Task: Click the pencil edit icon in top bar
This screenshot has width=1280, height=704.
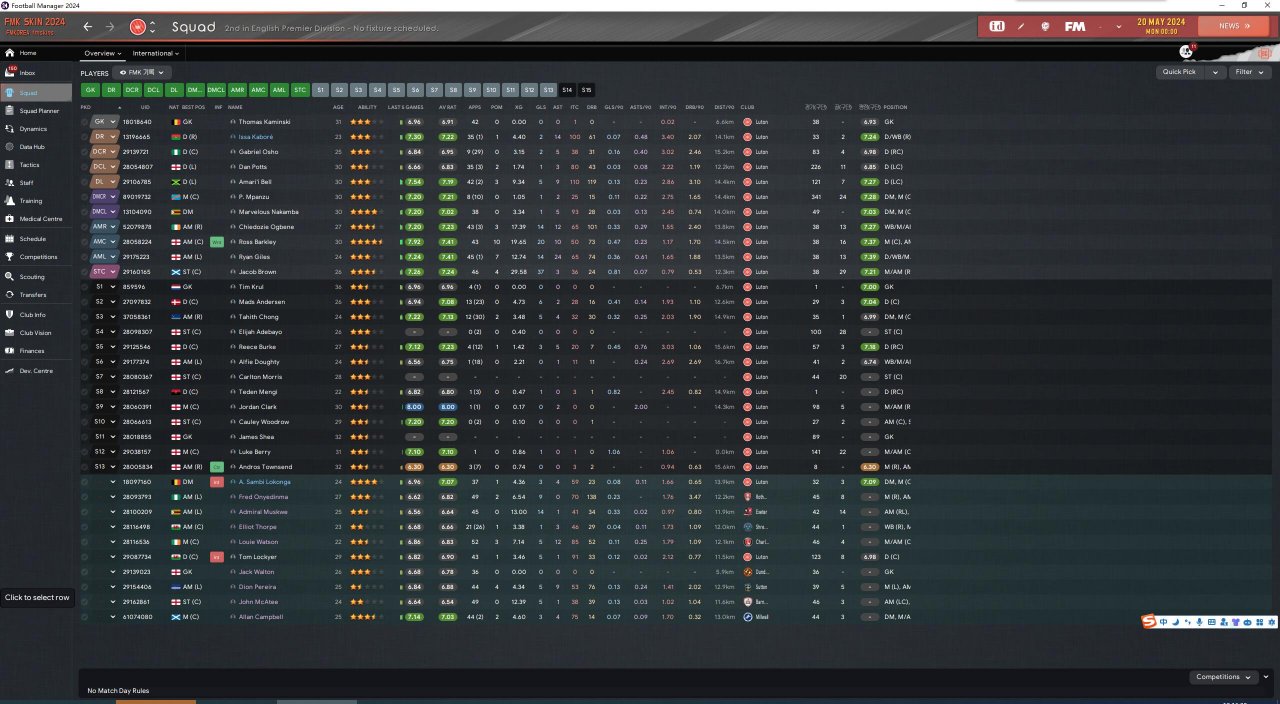Action: pyautogui.click(x=1021, y=26)
